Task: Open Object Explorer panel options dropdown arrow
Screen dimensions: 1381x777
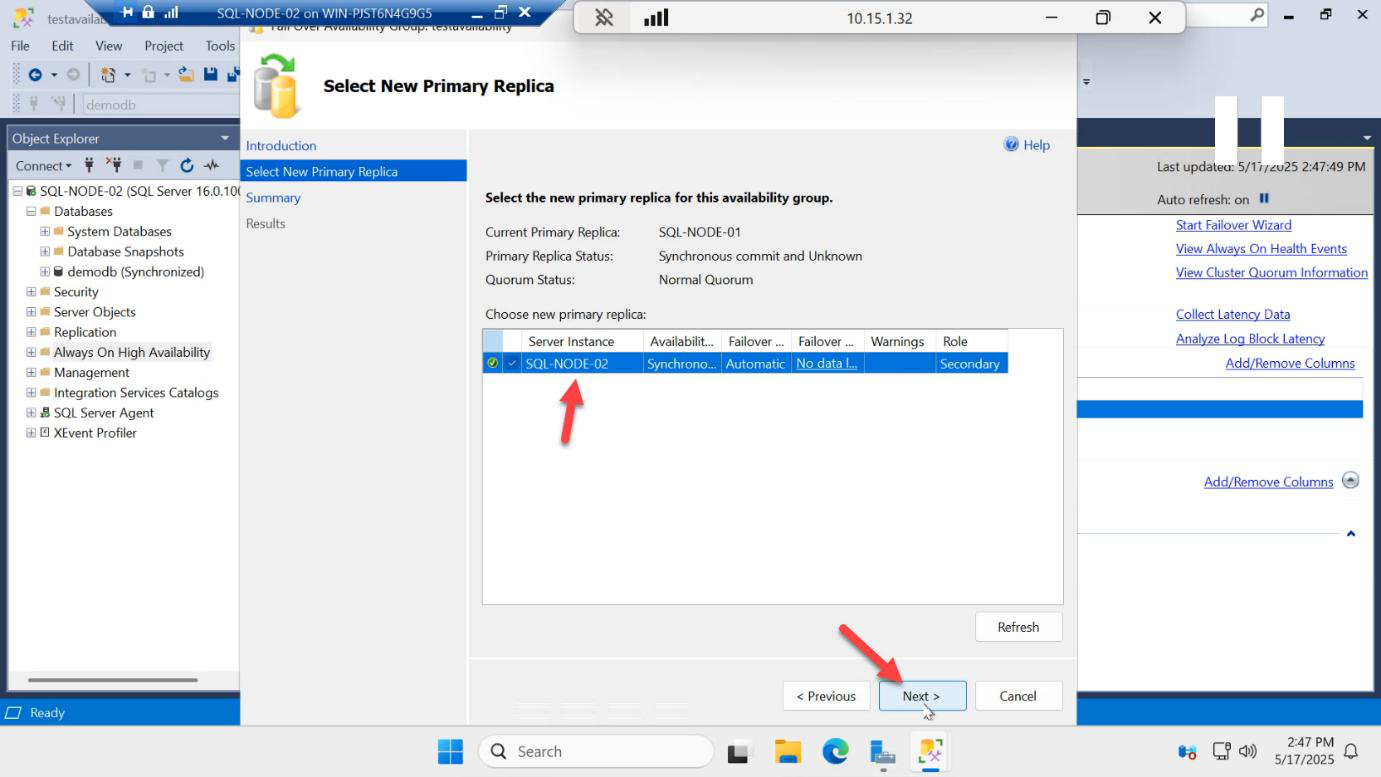Action: coord(225,138)
